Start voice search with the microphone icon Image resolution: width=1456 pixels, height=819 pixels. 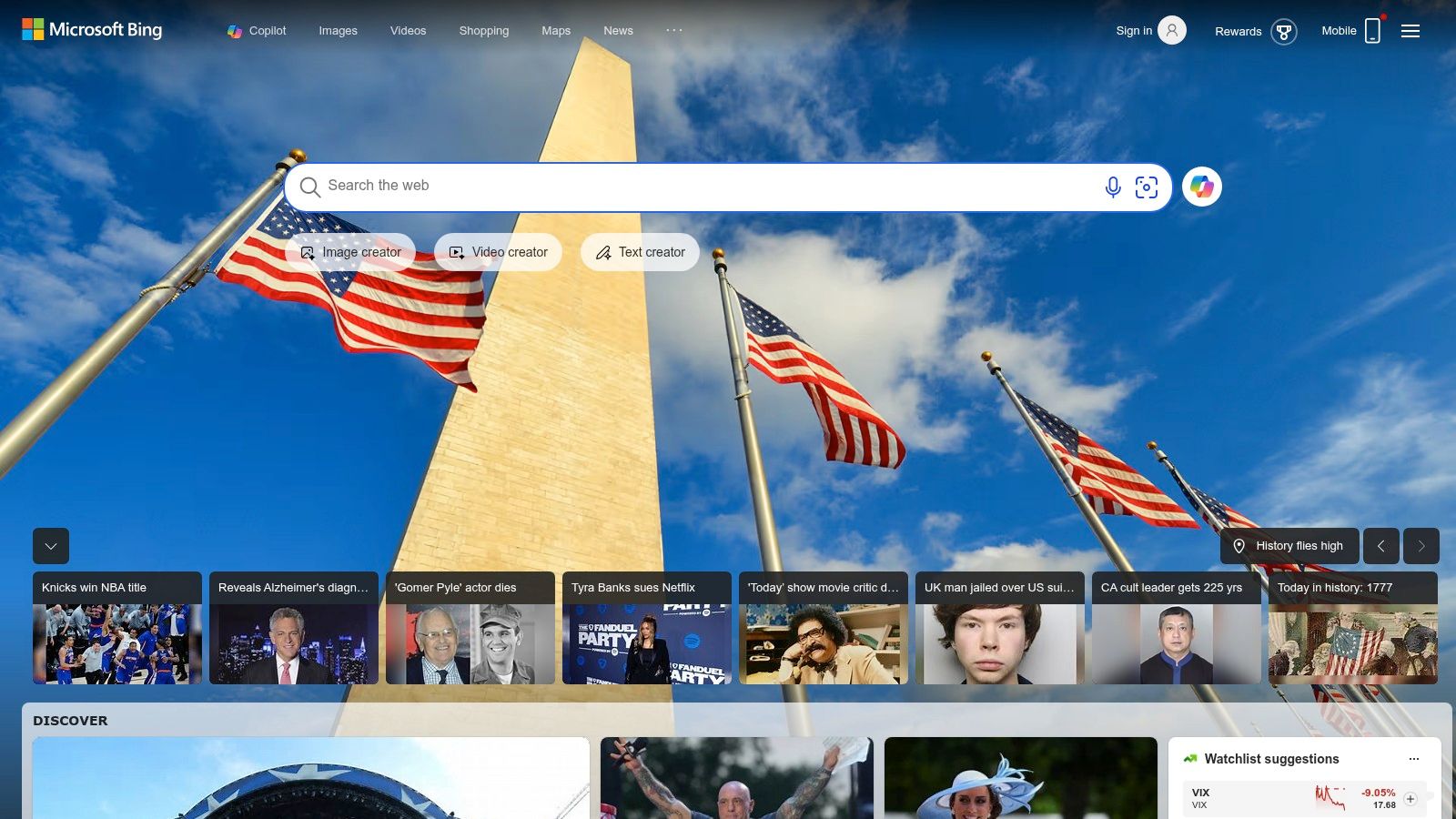click(x=1113, y=187)
